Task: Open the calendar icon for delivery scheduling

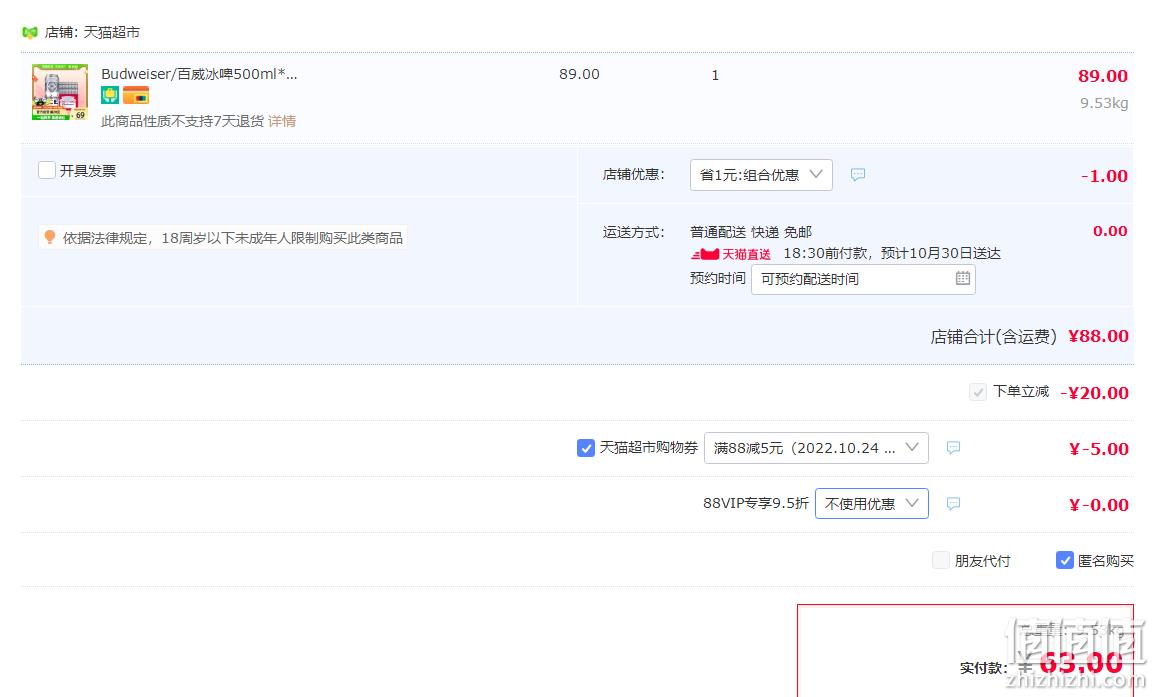Action: (963, 278)
